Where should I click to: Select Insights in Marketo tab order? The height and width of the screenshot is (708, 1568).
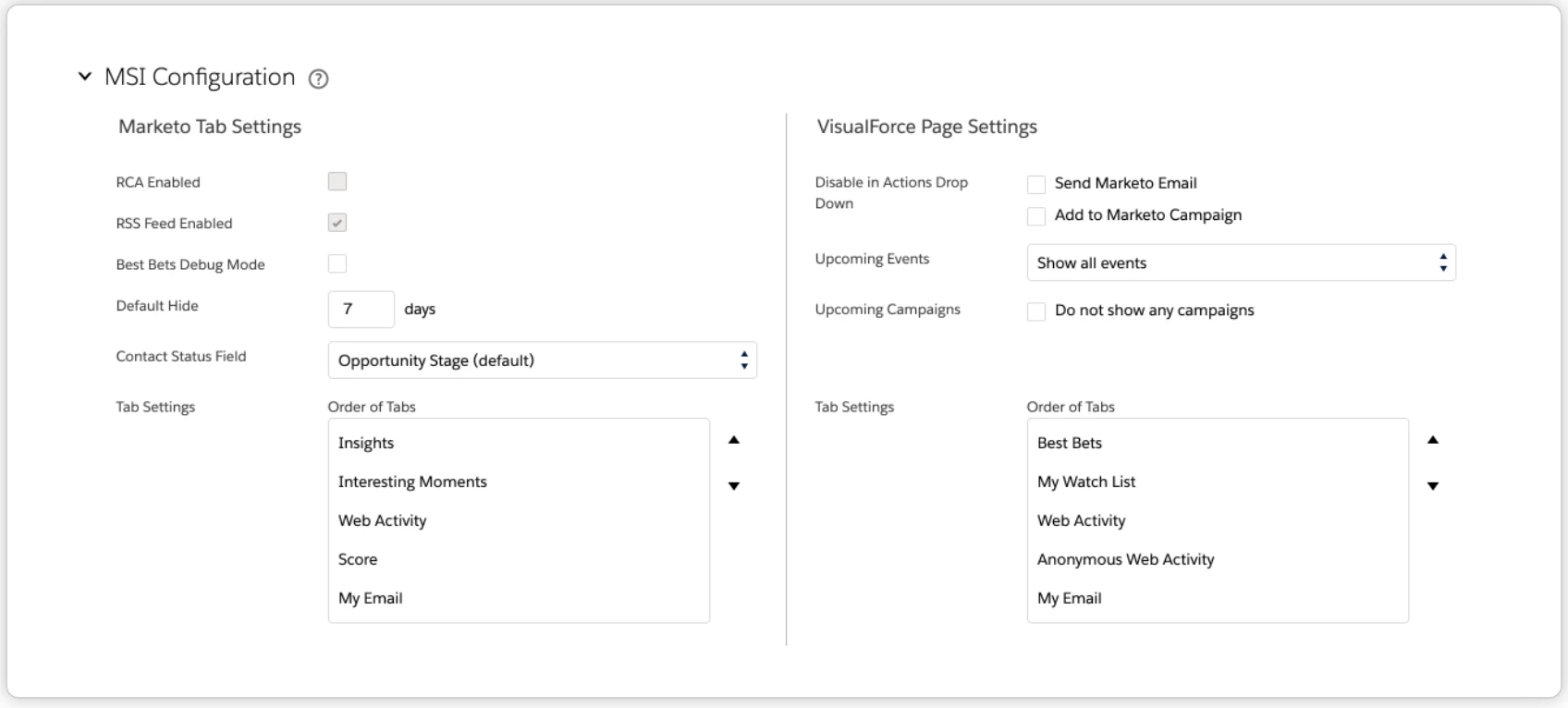point(519,443)
